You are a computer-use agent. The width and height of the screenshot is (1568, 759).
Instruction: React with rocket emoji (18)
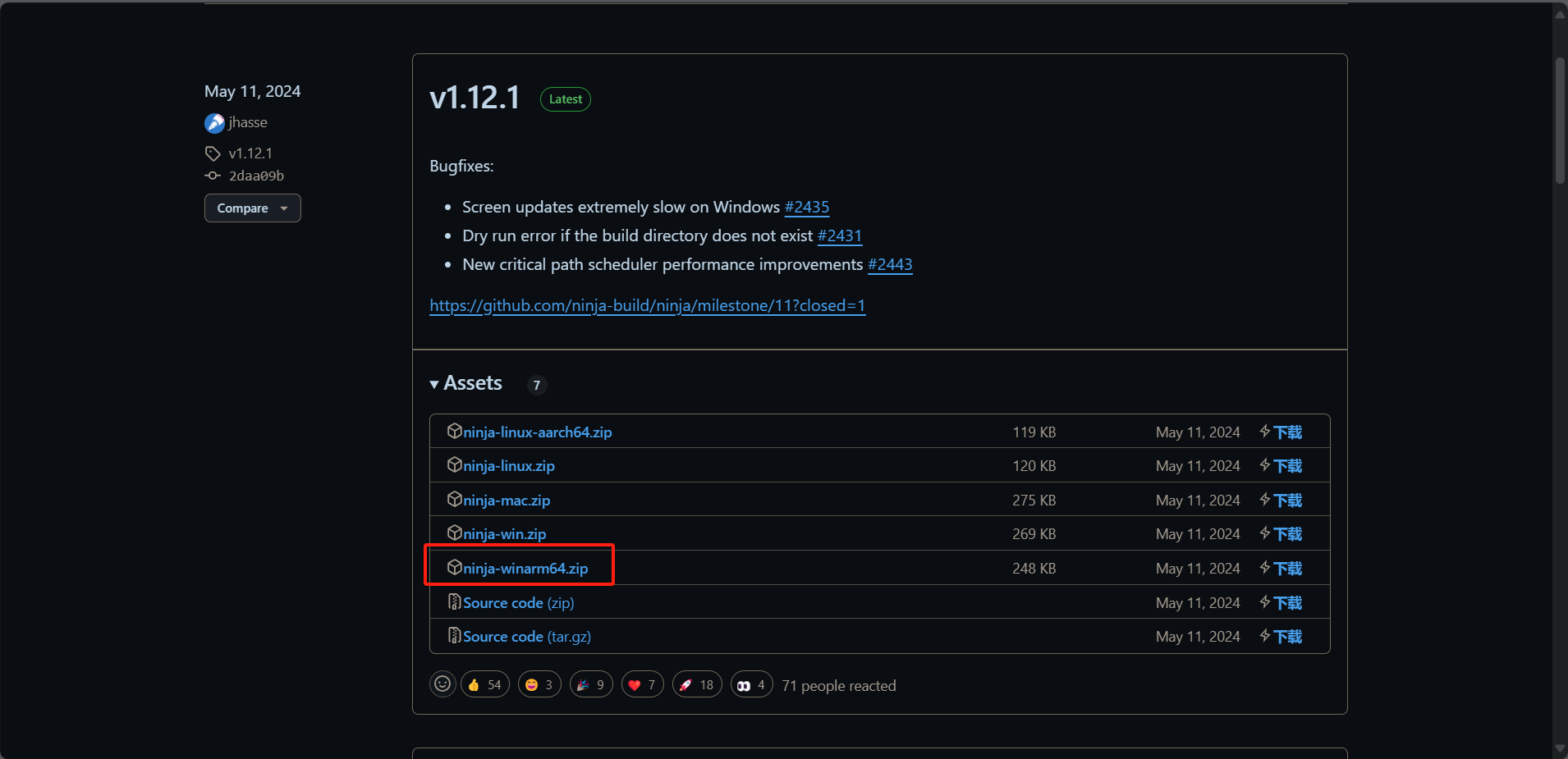(697, 684)
